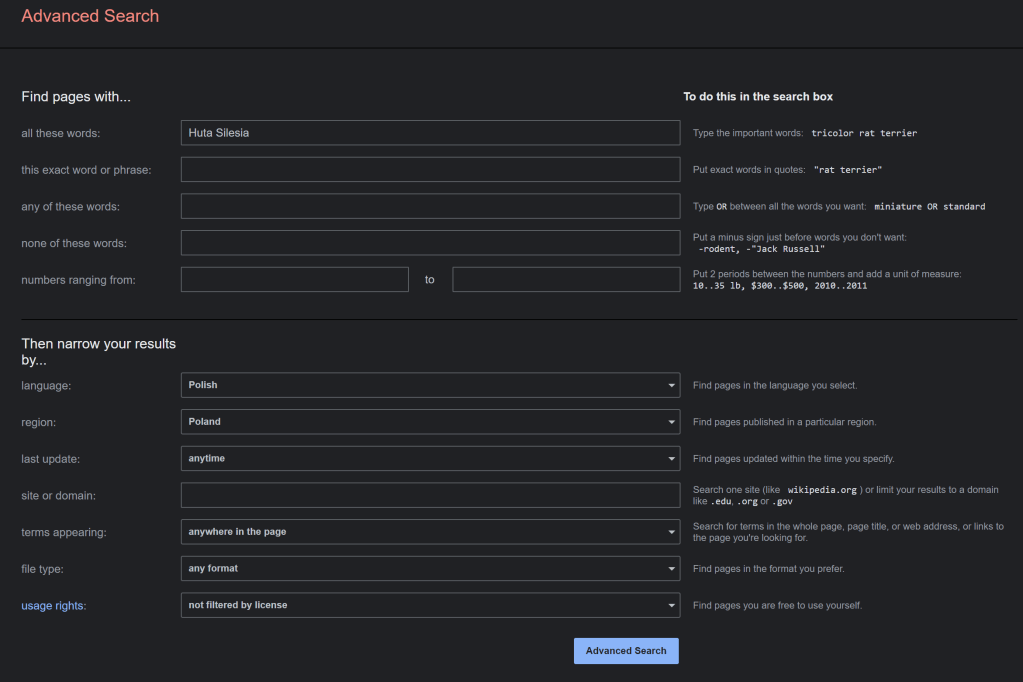Click the arrow icon on the file type dropdown
1023x682 pixels.
pyautogui.click(x=671, y=569)
